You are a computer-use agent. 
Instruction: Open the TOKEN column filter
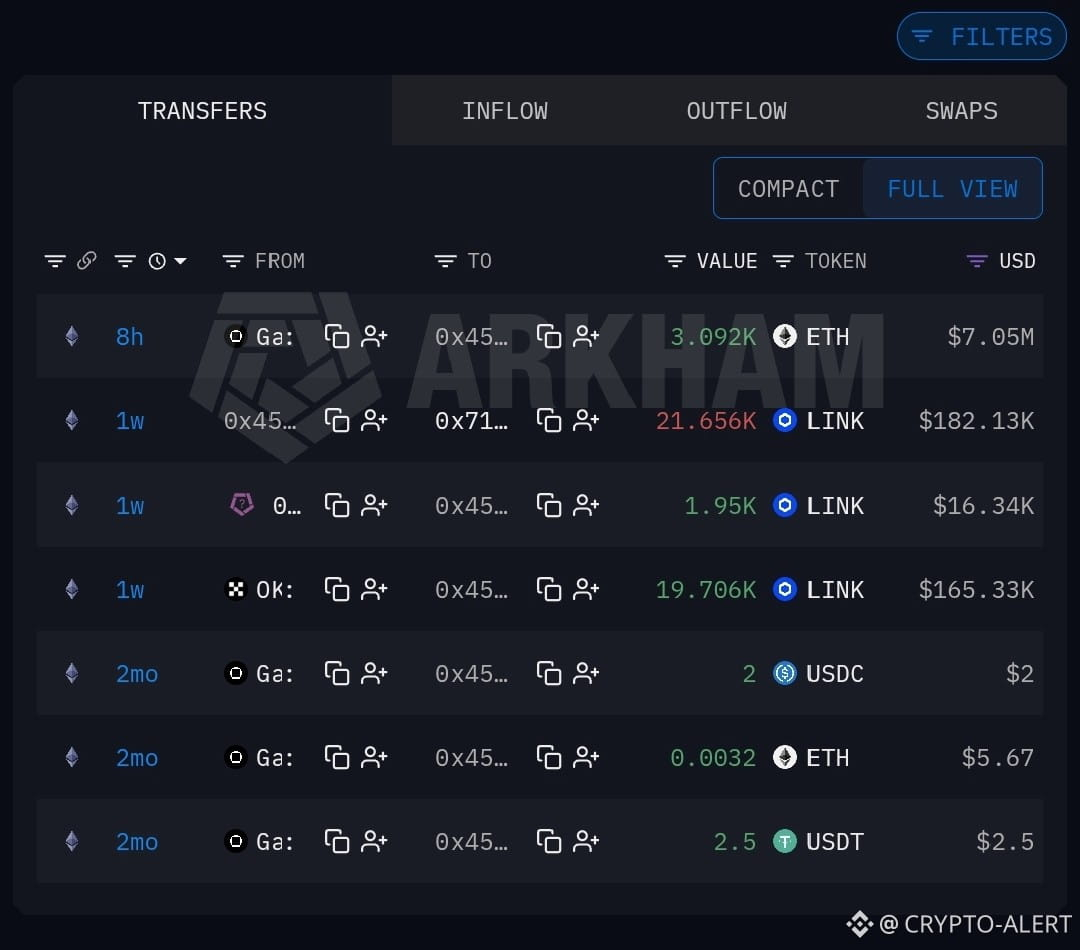click(x=783, y=261)
